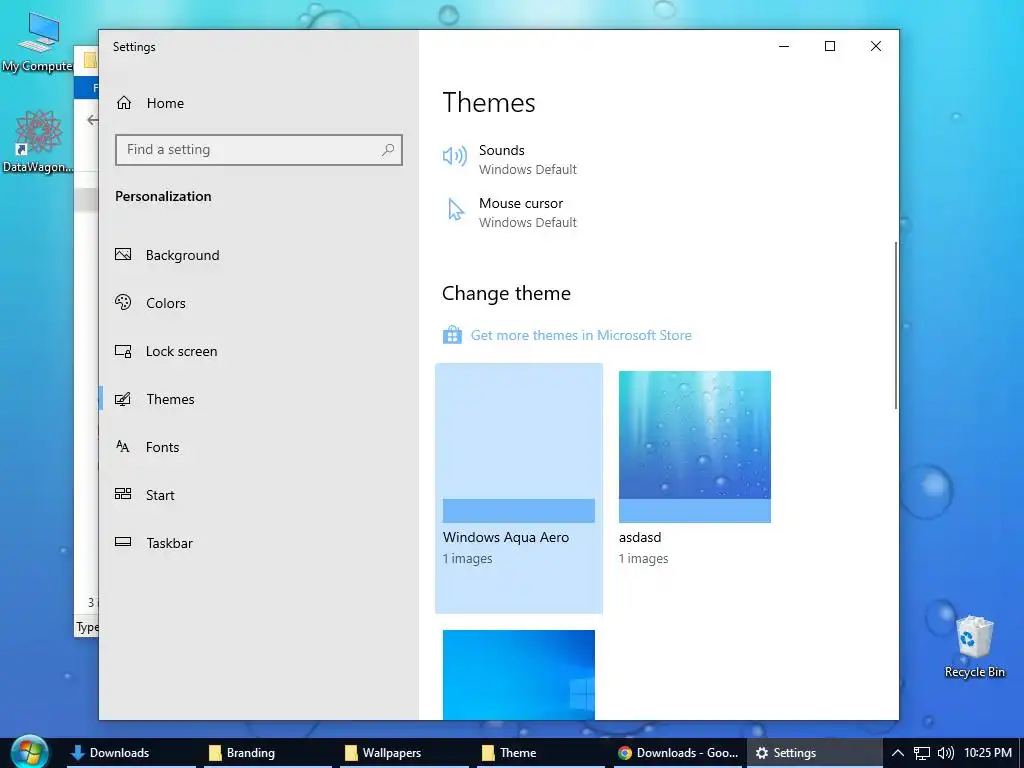
Task: Click the Themes brush icon in sidebar
Action: pyautogui.click(x=123, y=398)
